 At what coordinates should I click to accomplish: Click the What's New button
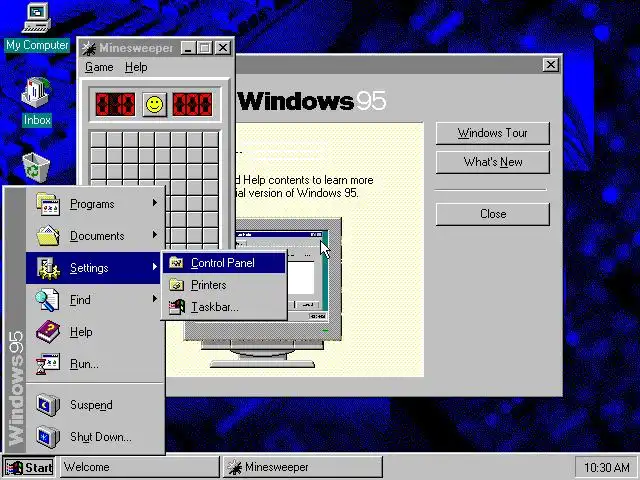493,162
